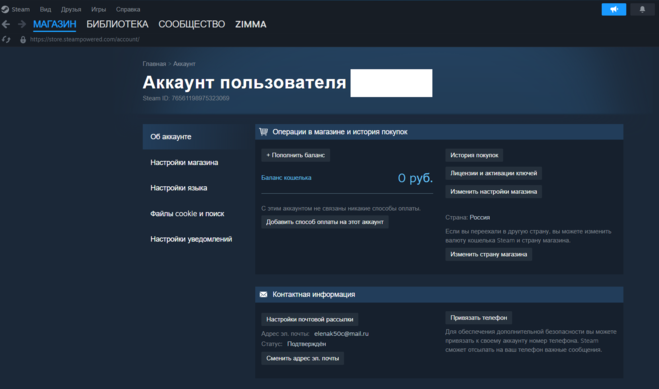The height and width of the screenshot is (389, 659).
Task: Follow the Аккаунт breadcrumb link
Action: (184, 64)
